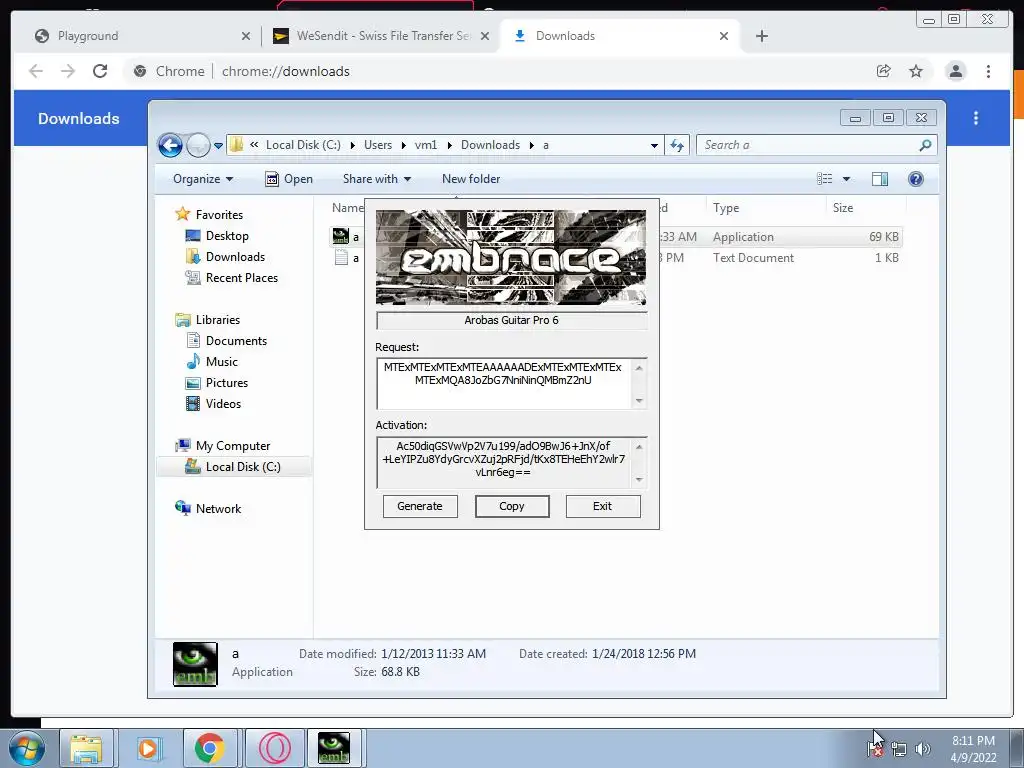1024x768 pixels.
Task: Switch to the WeSendit tab
Action: click(x=383, y=36)
